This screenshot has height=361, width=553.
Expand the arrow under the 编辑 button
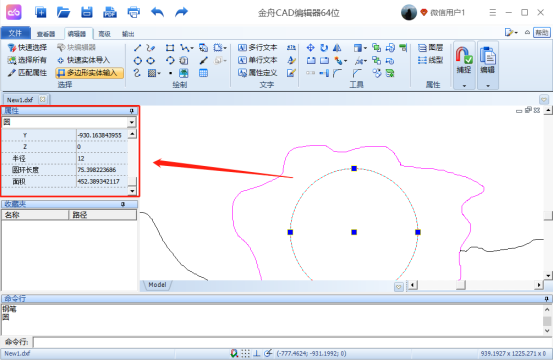(488, 86)
